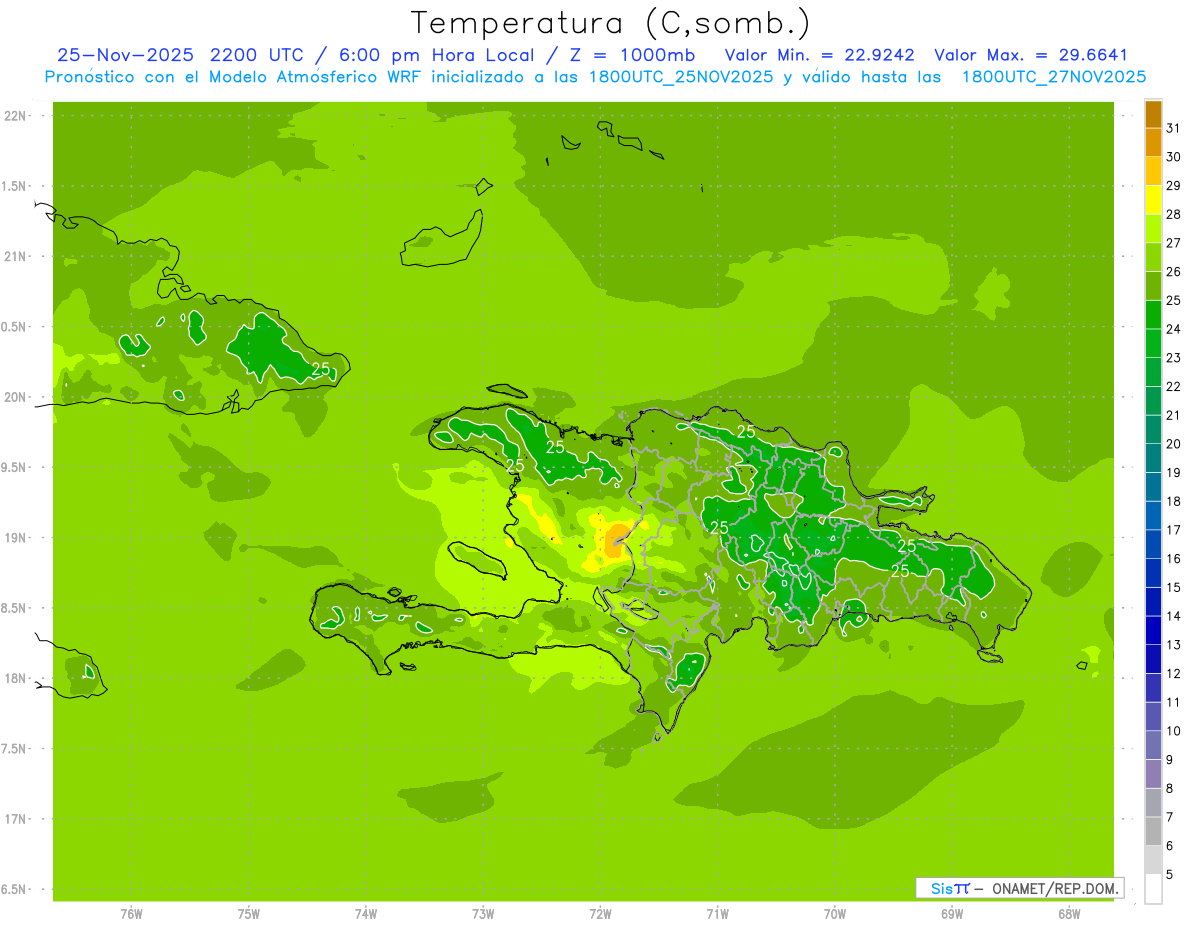Image resolution: width=1200 pixels, height=927 pixels.
Task: Click the '74W' longitude label
Action: 366,914
